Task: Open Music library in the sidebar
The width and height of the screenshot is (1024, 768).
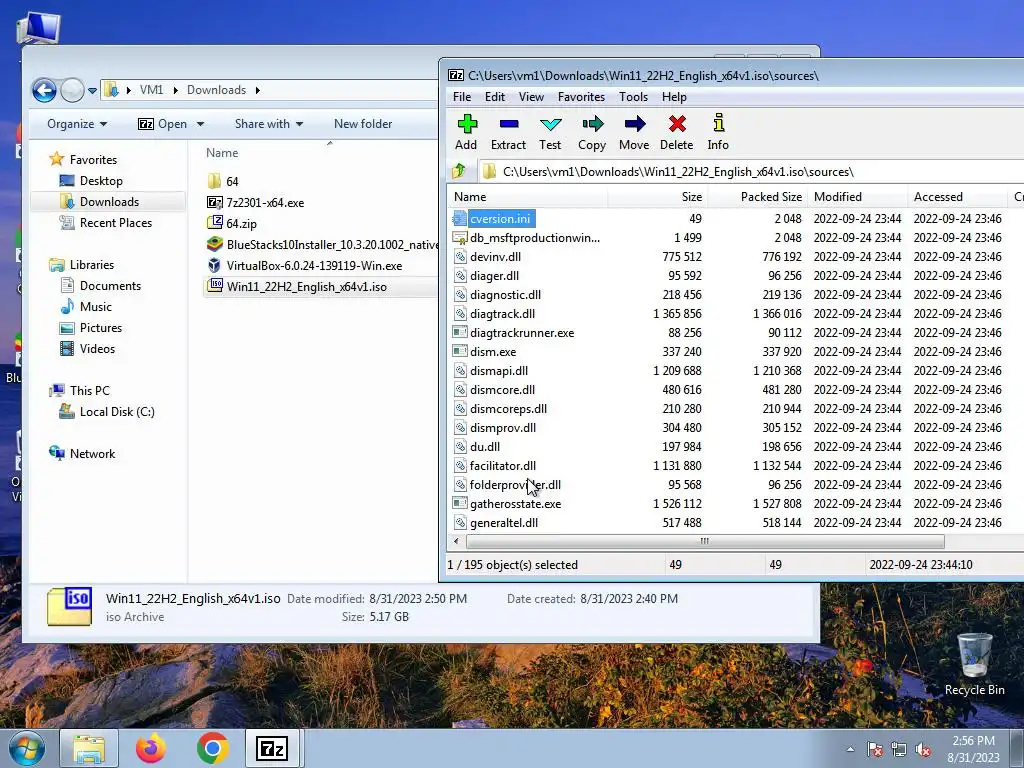Action: tap(95, 306)
